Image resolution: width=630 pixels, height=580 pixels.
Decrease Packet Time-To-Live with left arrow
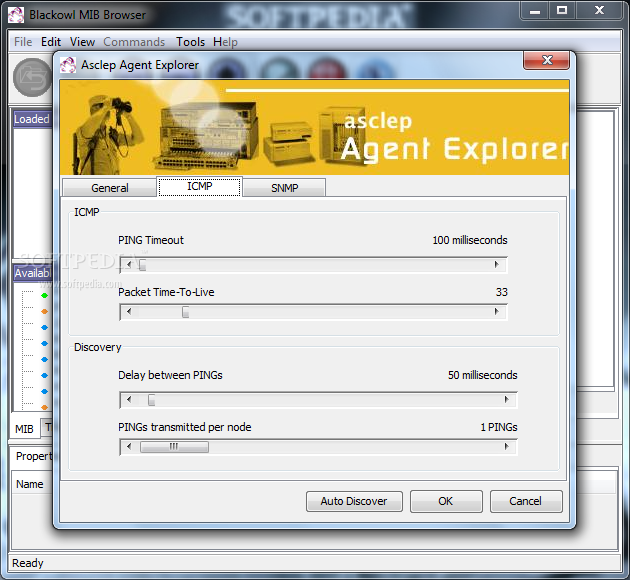pos(129,312)
